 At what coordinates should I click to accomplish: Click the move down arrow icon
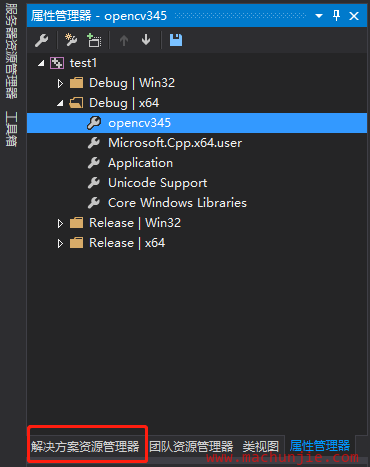point(146,40)
